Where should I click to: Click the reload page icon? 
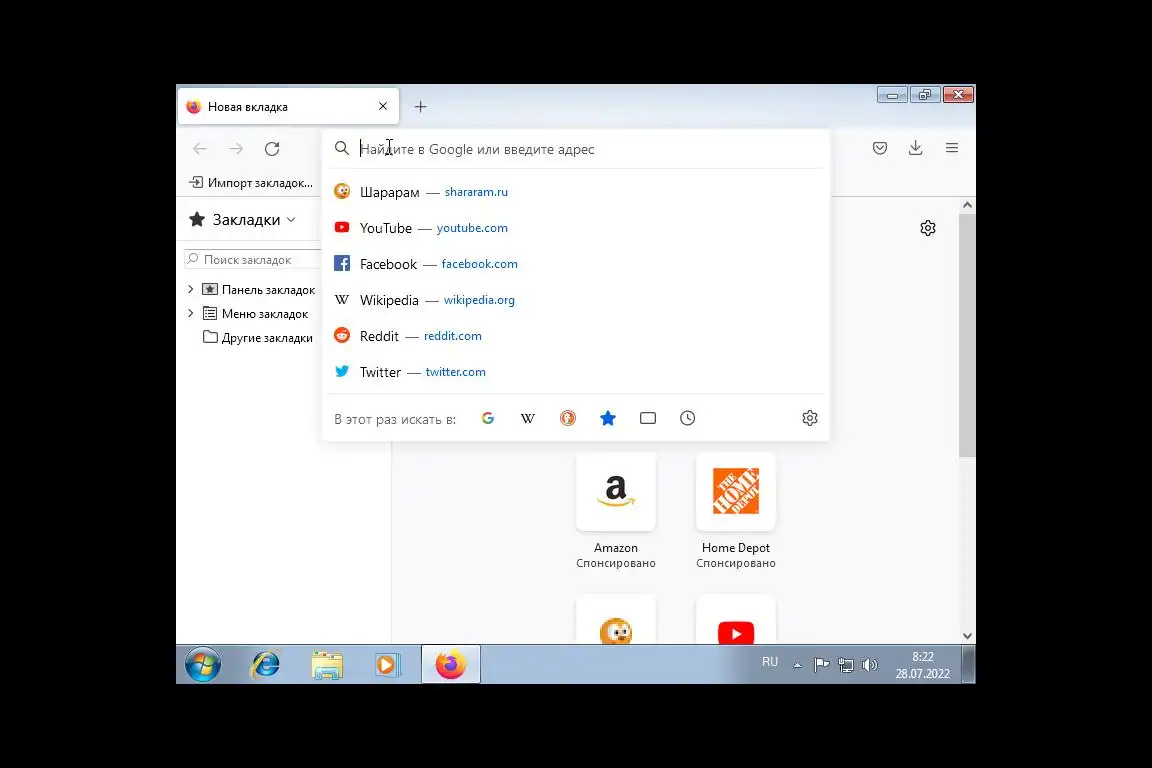click(x=272, y=148)
